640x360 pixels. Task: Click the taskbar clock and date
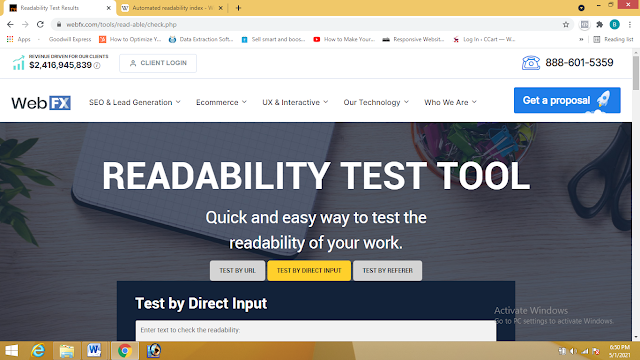pos(620,351)
